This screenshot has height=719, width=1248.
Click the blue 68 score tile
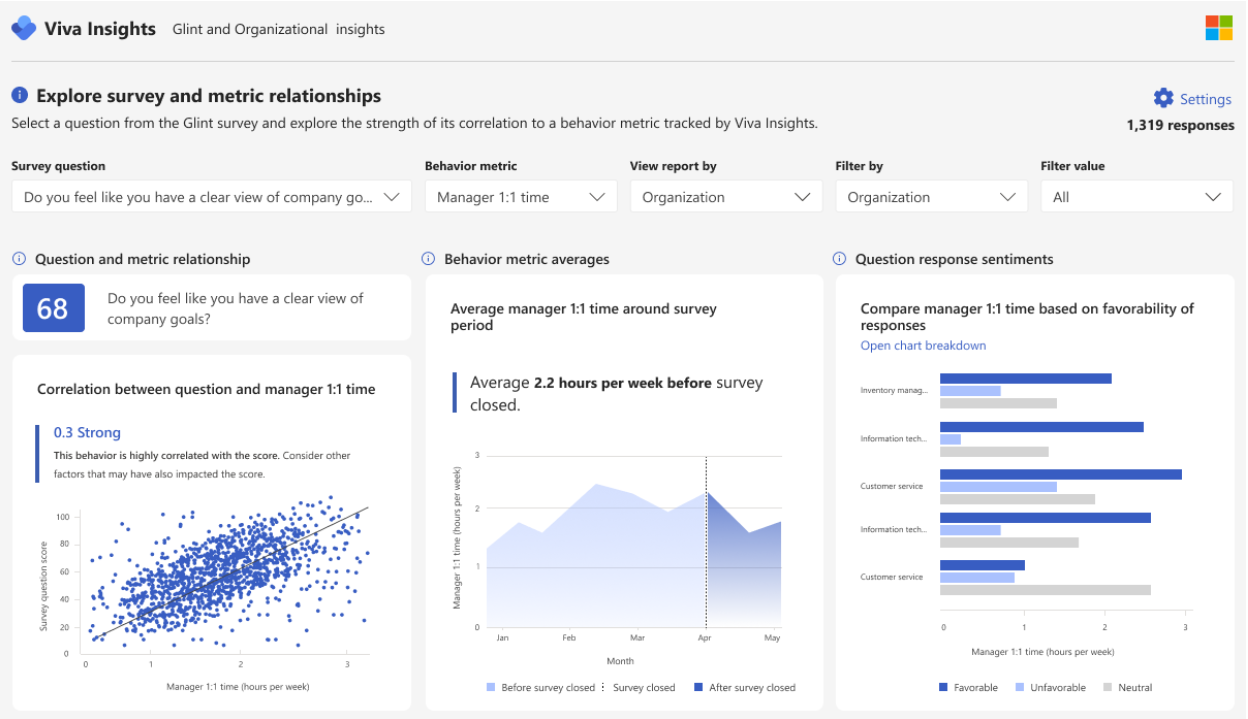53,308
